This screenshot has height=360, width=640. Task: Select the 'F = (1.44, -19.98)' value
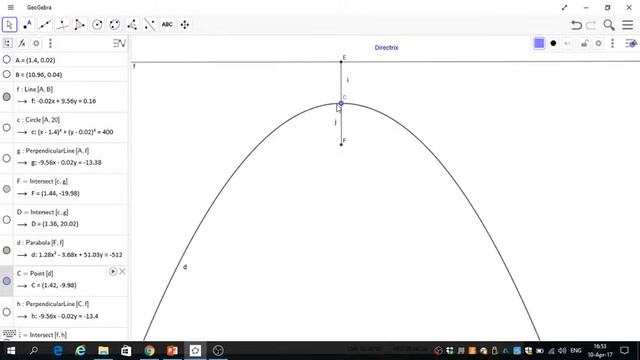[x=55, y=193]
